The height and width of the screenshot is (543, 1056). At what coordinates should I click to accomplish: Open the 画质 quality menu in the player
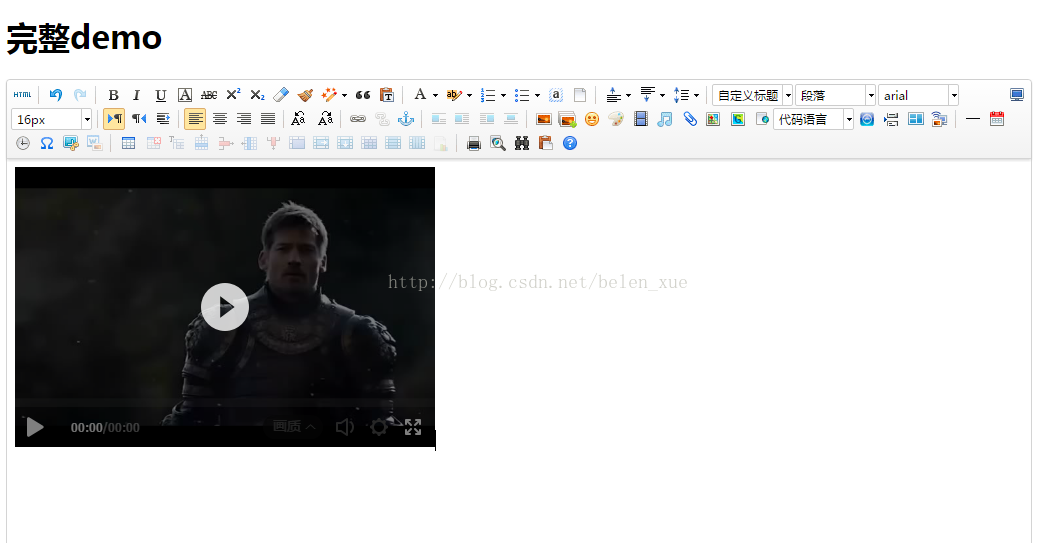point(294,426)
